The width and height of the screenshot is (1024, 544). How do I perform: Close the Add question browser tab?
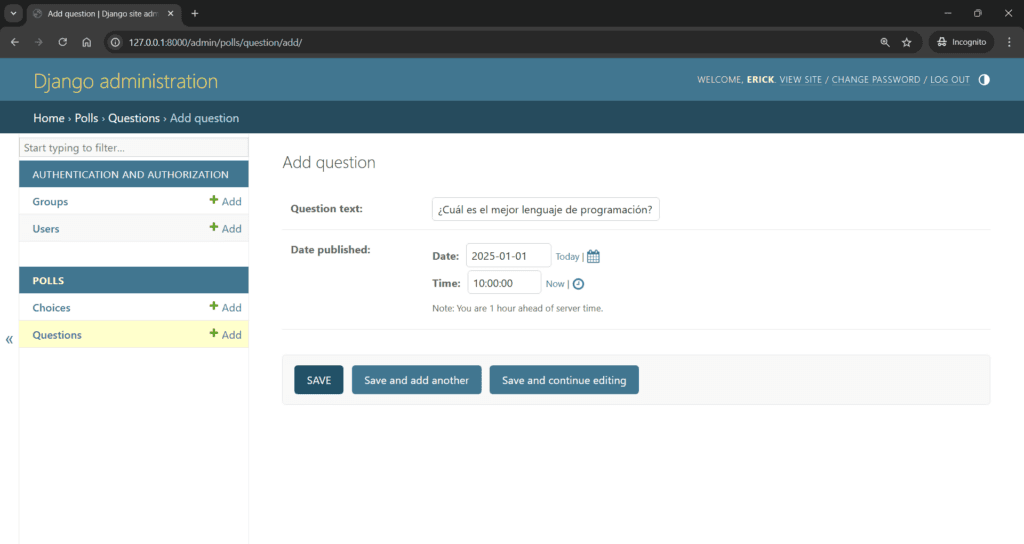click(170, 14)
